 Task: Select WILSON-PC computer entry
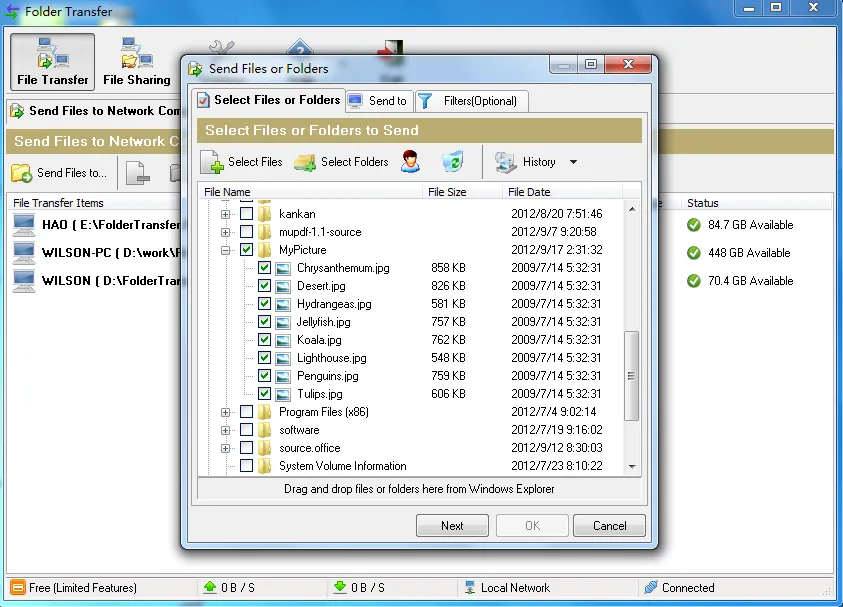[97, 253]
